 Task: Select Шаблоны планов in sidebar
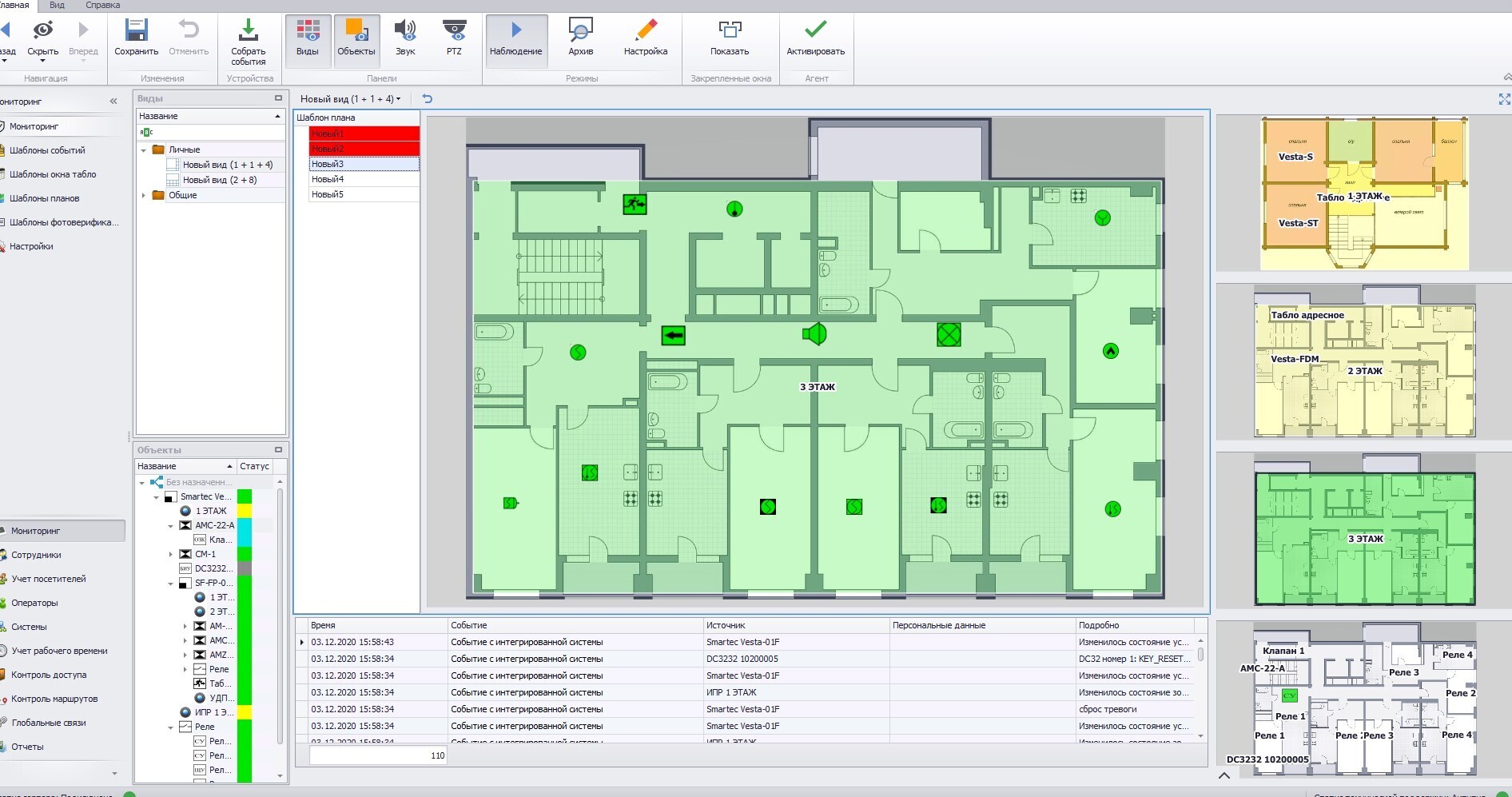44,198
